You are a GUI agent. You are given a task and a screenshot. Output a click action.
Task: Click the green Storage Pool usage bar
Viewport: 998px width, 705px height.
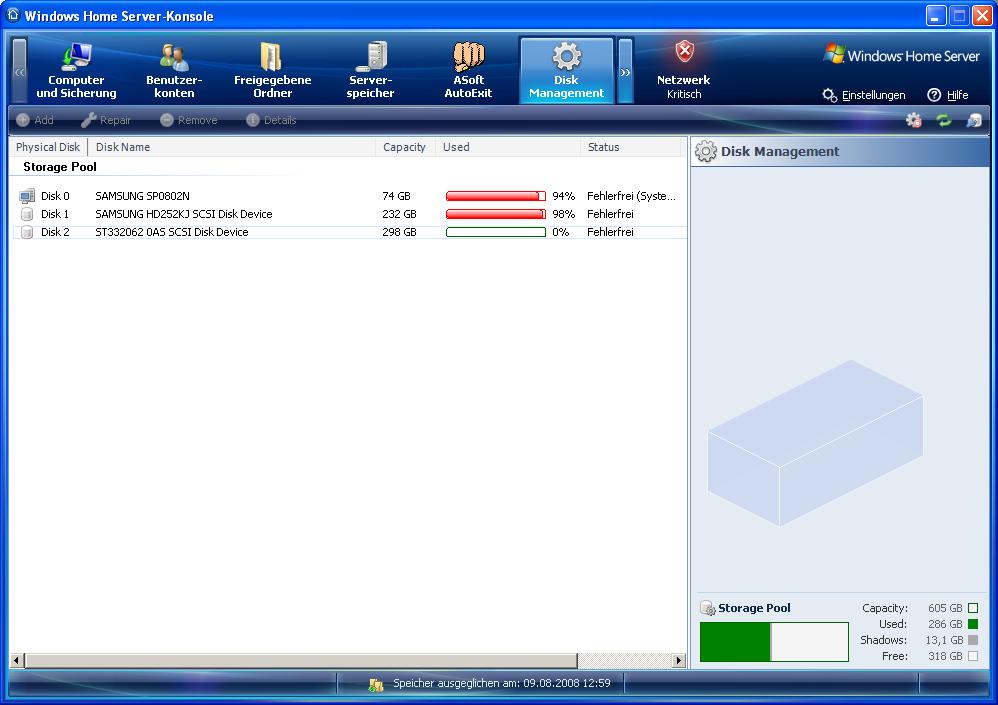click(x=774, y=642)
